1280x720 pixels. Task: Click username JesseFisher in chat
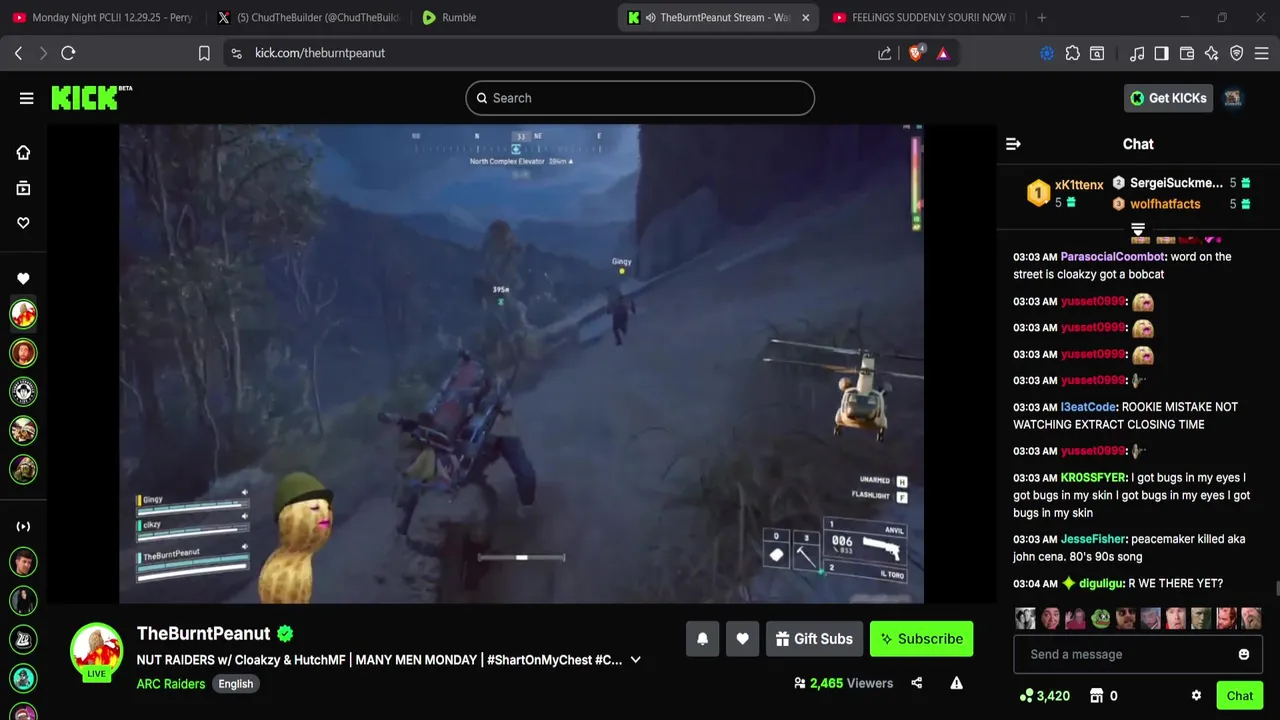[x=1093, y=539]
